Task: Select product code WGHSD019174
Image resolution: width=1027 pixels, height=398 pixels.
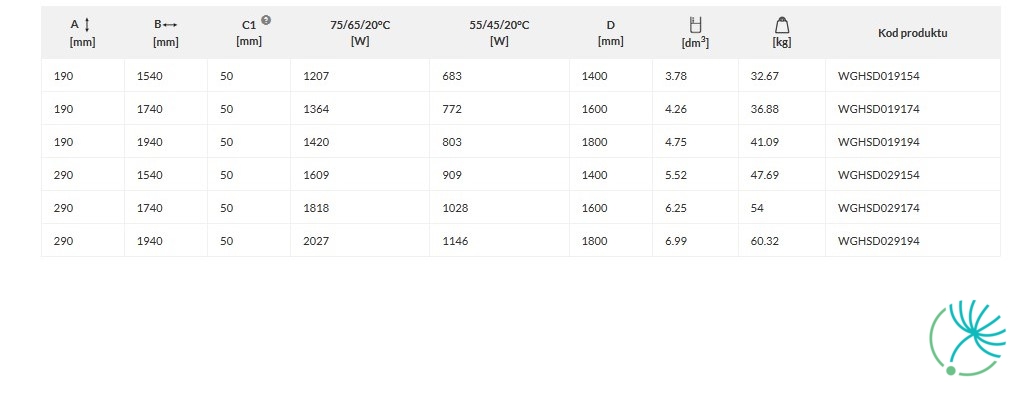Action: (x=879, y=109)
